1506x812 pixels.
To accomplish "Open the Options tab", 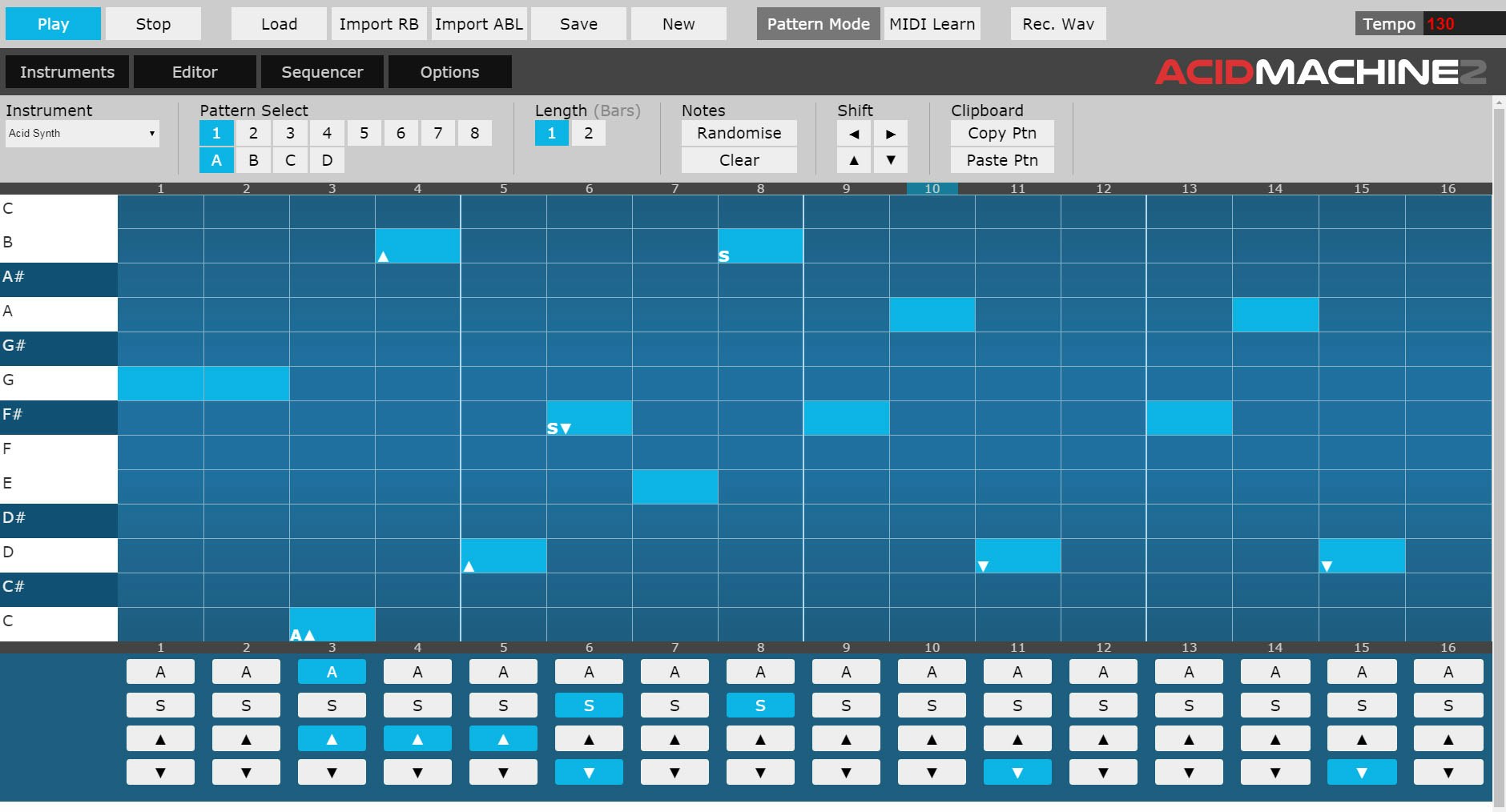I will coord(449,72).
